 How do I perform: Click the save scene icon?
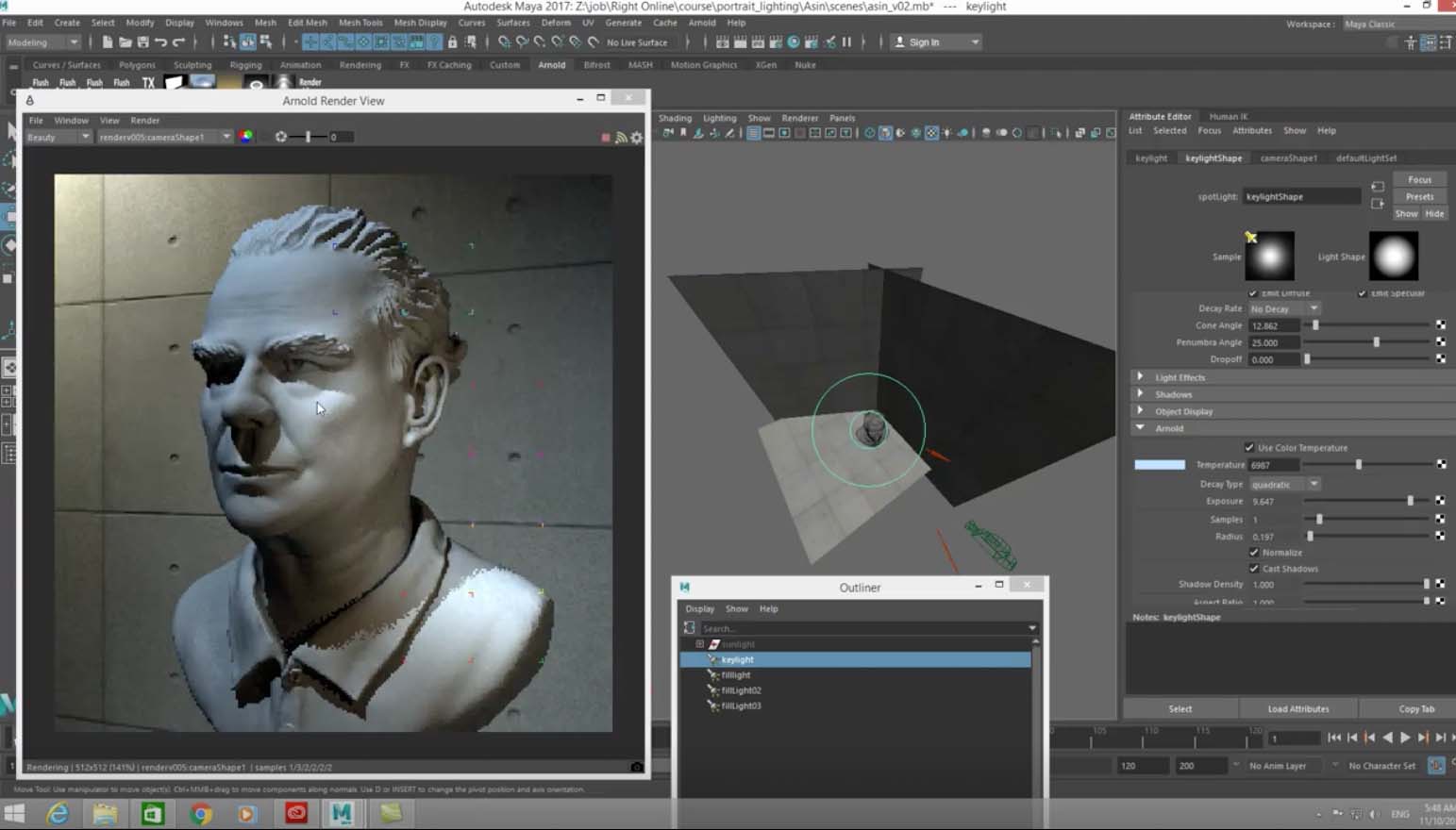coord(142,42)
